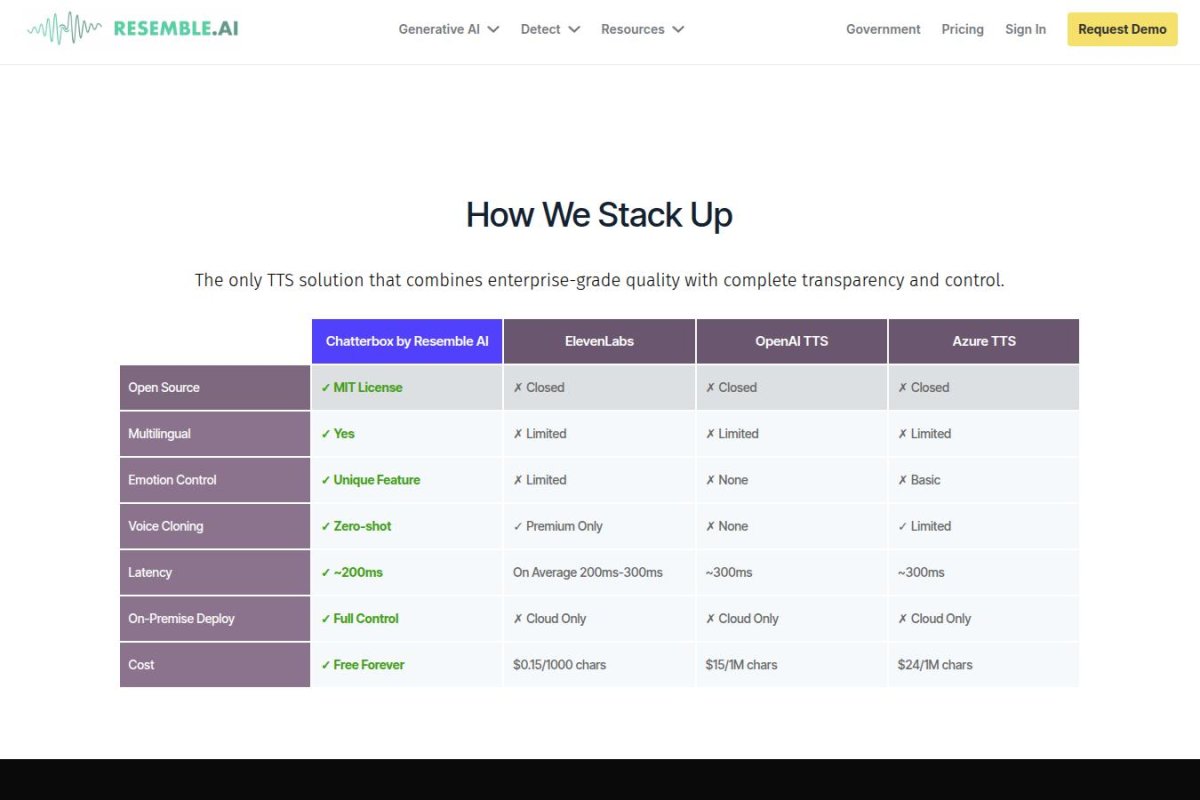Click the checkmark beside Azure Limited voice cloning
1200x800 pixels.
coord(903,526)
